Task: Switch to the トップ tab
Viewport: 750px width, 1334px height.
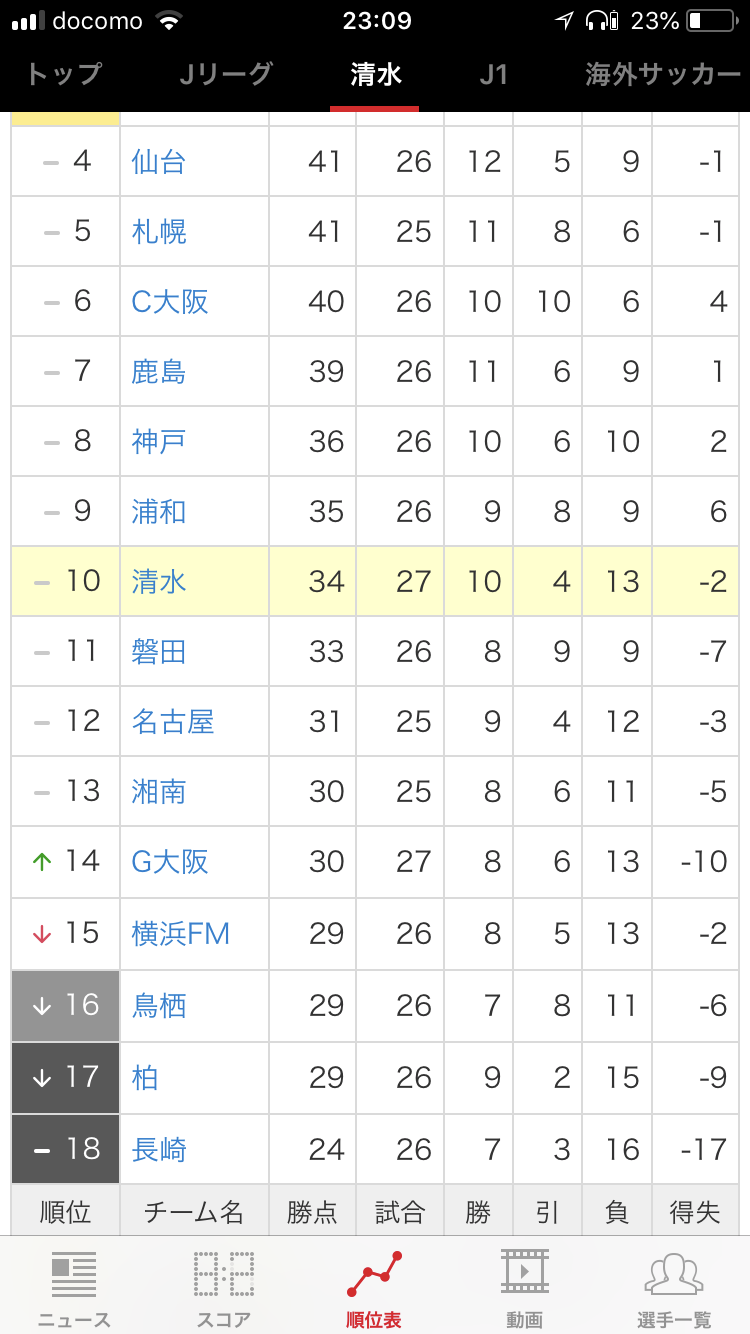Action: pyautogui.click(x=64, y=74)
